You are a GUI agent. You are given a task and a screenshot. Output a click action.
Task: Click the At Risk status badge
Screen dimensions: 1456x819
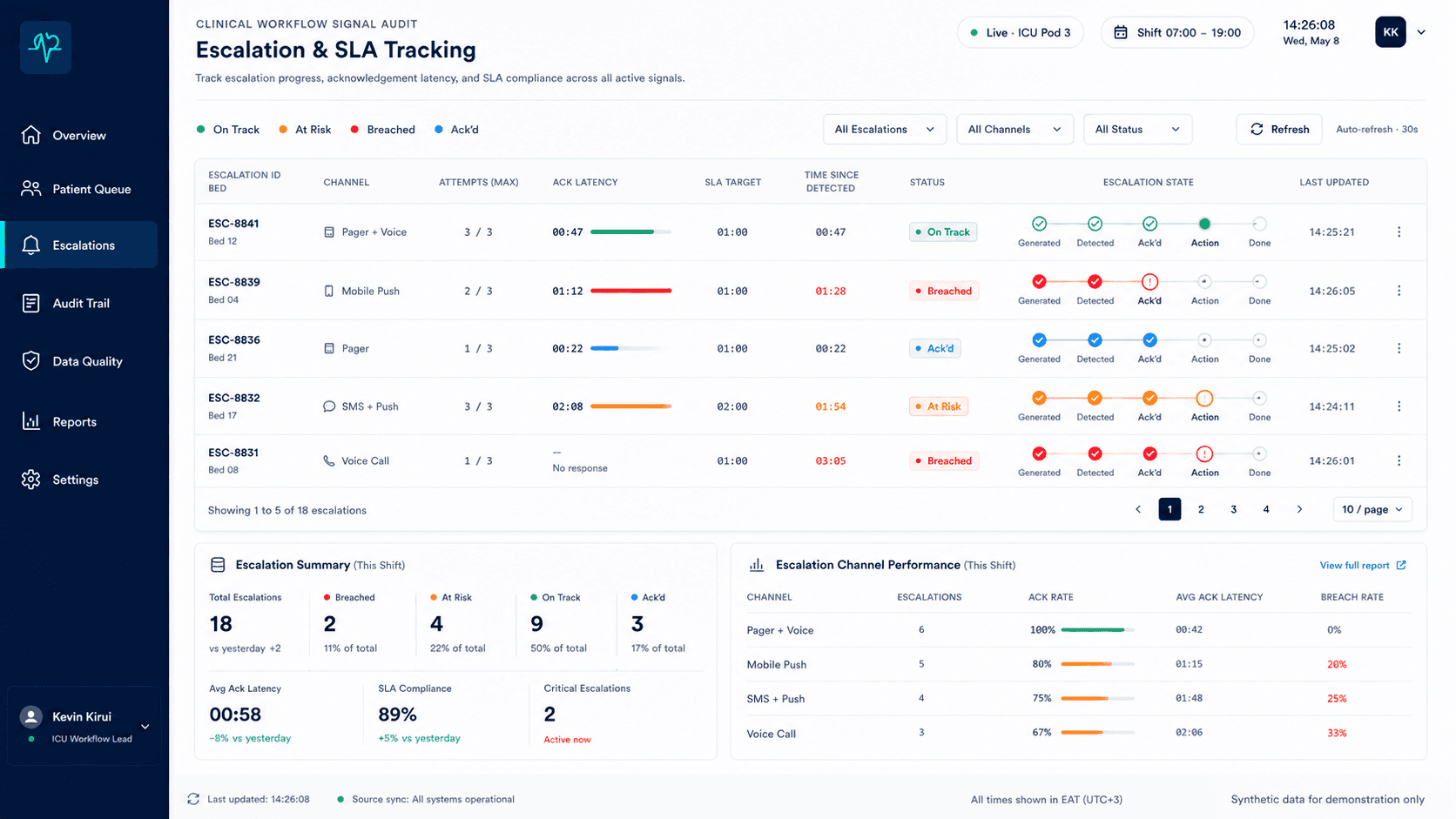point(939,406)
